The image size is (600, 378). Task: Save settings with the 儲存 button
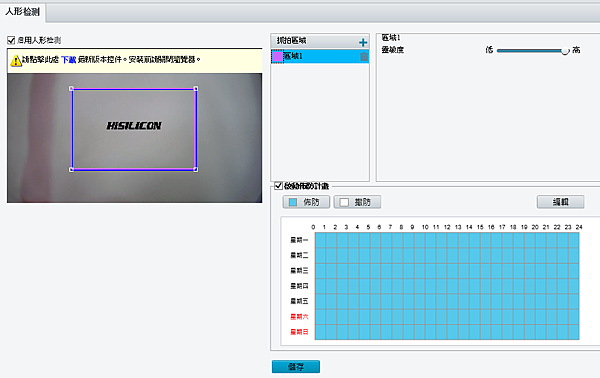[x=296, y=367]
